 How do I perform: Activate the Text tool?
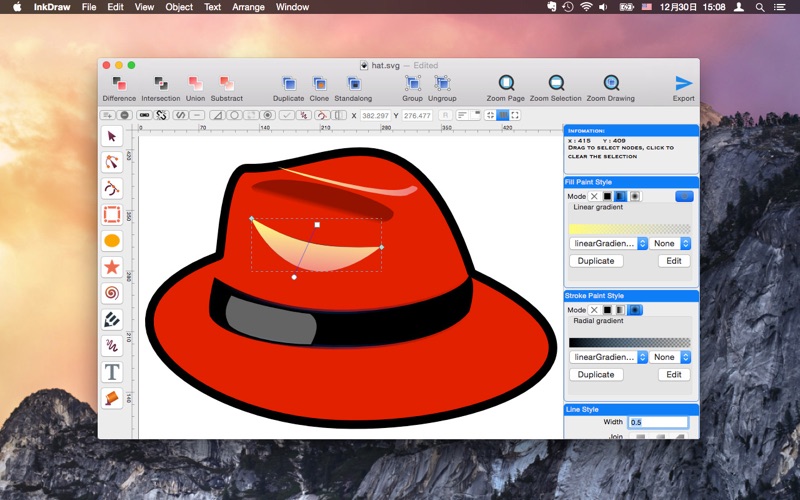click(112, 372)
